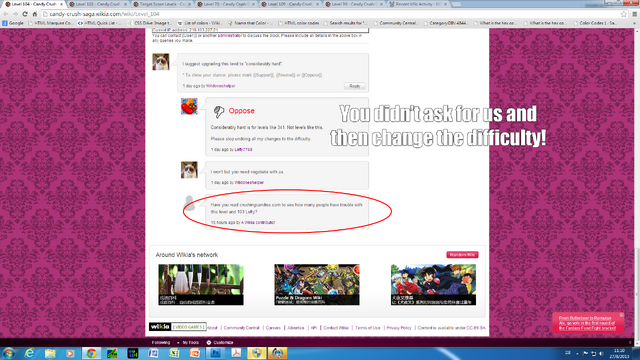Open the Privacy Policy footer link
This screenshot has width=640, height=360.
click(399, 328)
